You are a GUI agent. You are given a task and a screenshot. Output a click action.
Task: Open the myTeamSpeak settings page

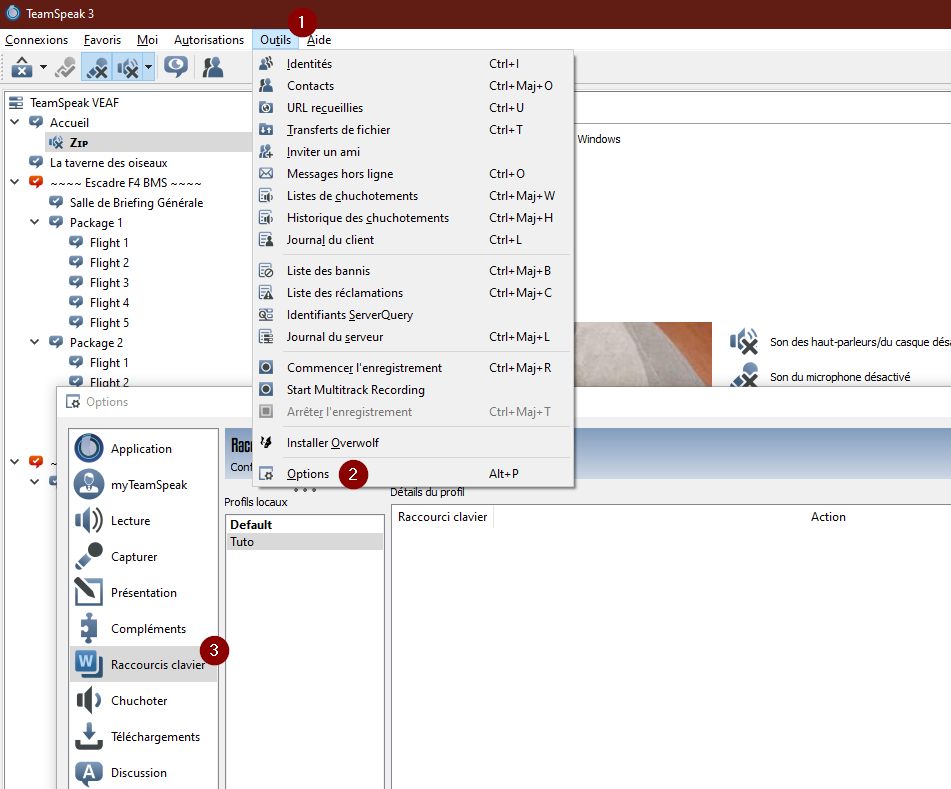[x=149, y=485]
